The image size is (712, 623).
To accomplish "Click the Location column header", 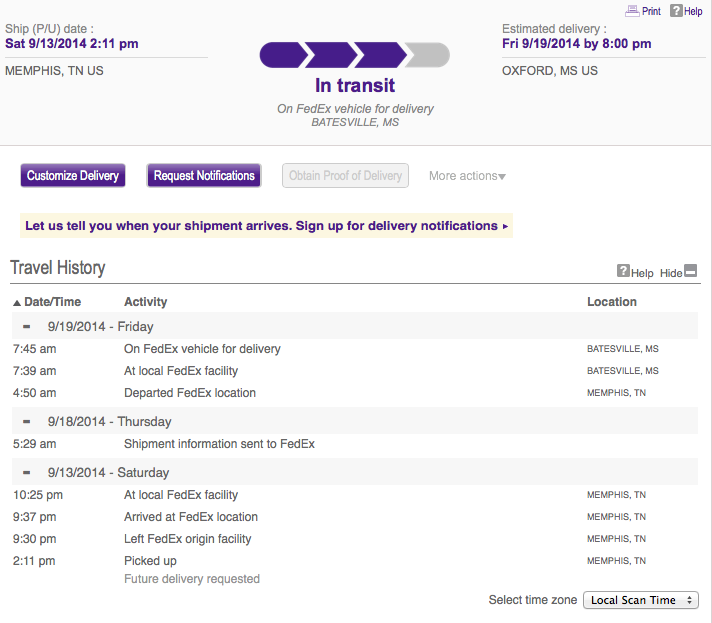I will pyautogui.click(x=612, y=302).
